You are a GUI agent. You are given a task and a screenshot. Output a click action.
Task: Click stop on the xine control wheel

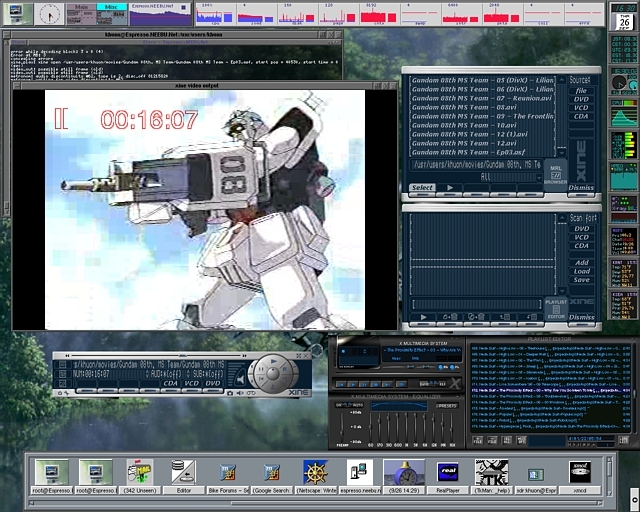click(x=285, y=369)
